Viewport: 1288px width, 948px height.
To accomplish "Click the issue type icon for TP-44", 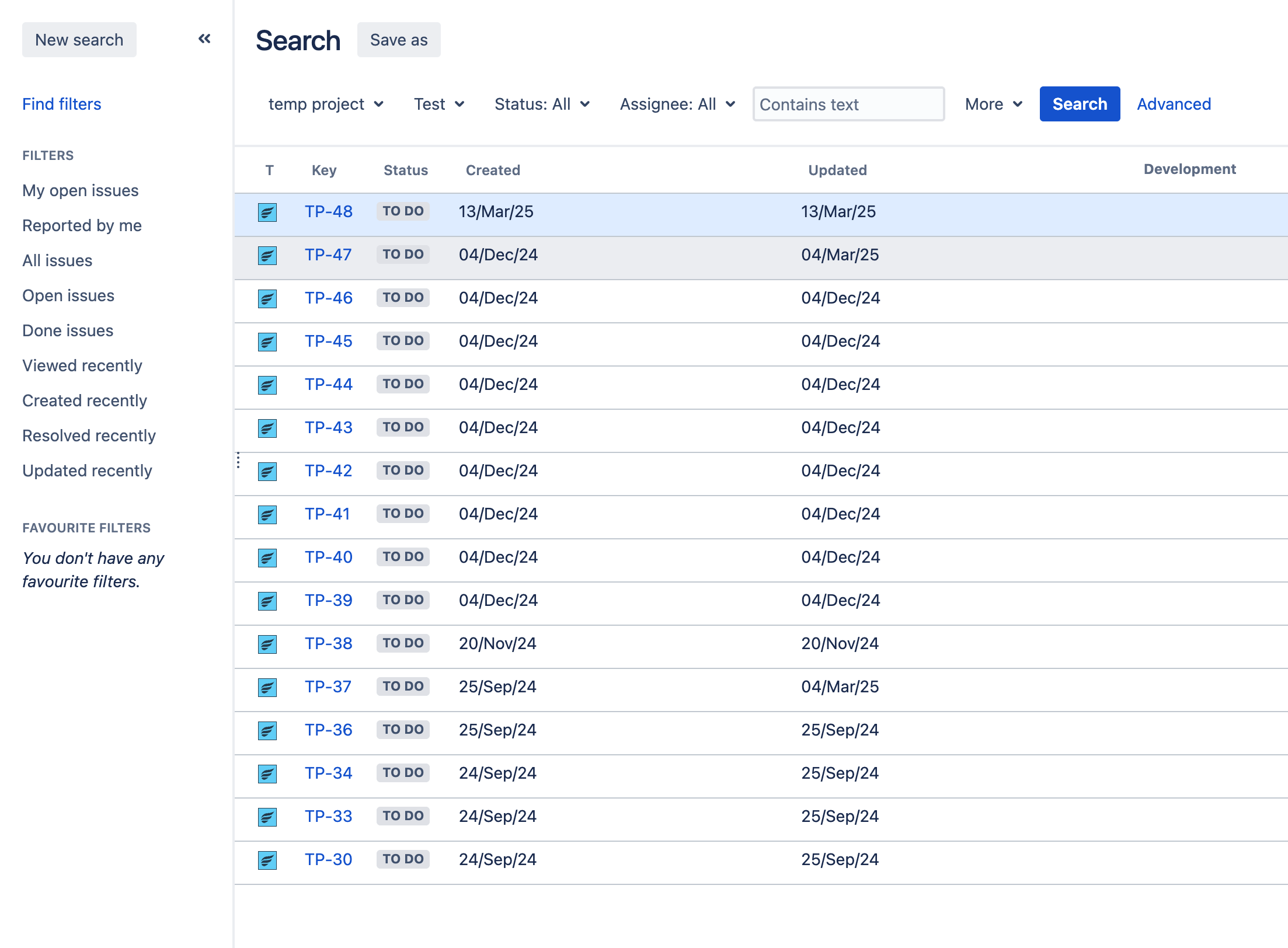I will coord(267,385).
